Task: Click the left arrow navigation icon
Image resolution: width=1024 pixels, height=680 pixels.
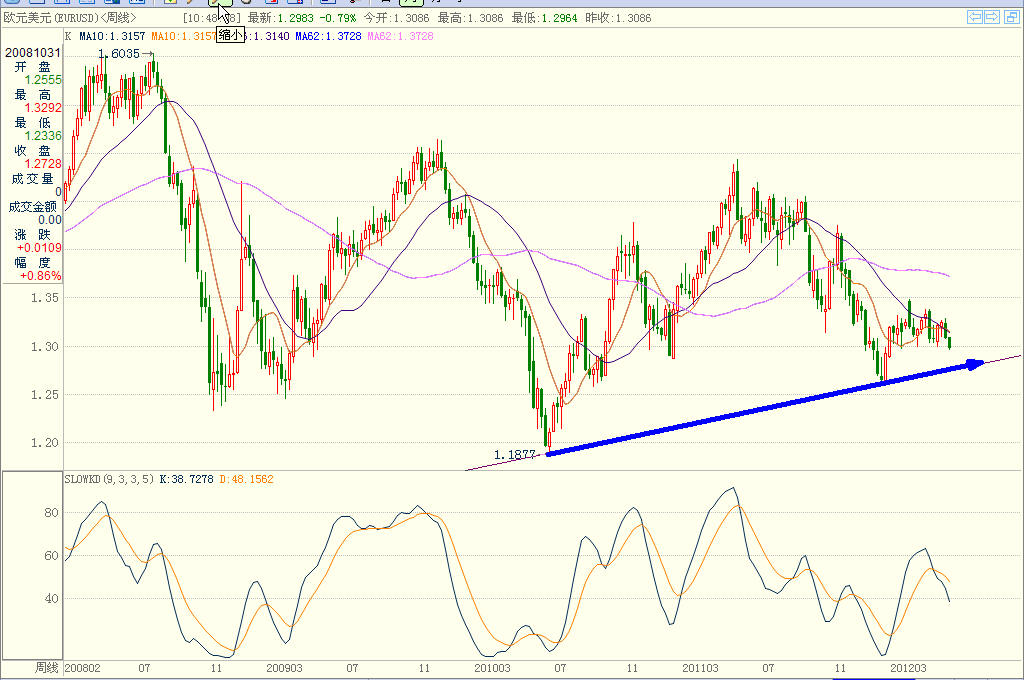Action: (974, 17)
